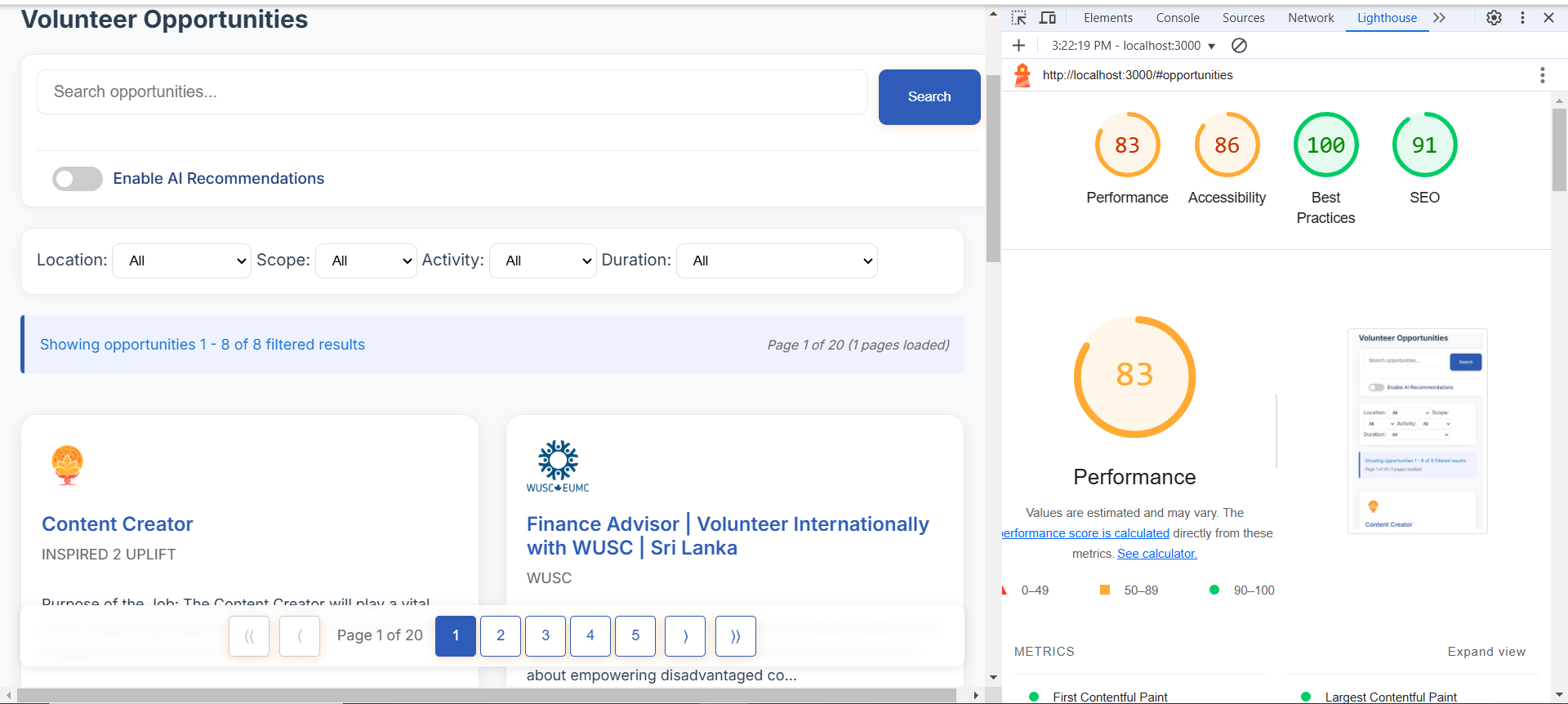Go to page 4
1568x704 pixels.
(x=590, y=636)
